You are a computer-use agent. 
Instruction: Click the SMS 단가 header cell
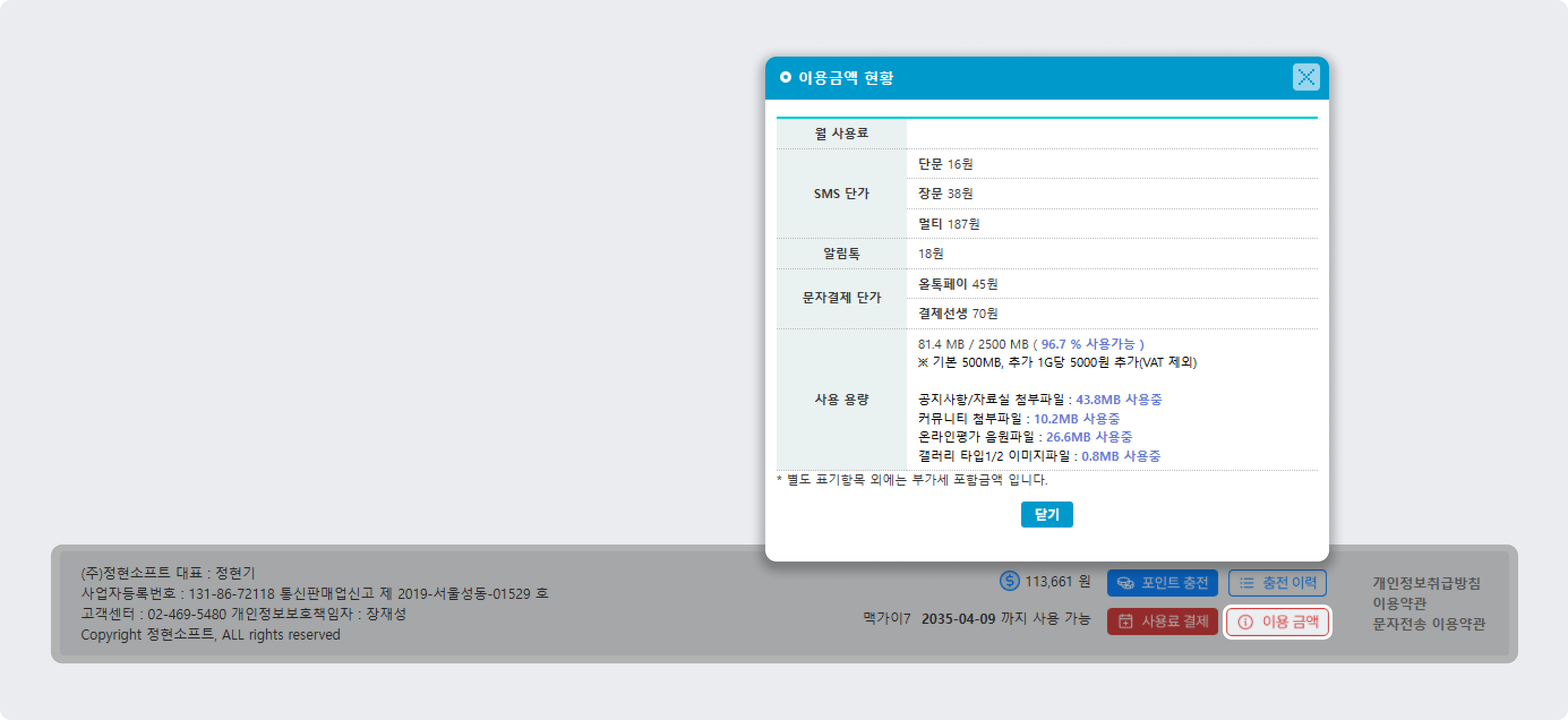841,194
